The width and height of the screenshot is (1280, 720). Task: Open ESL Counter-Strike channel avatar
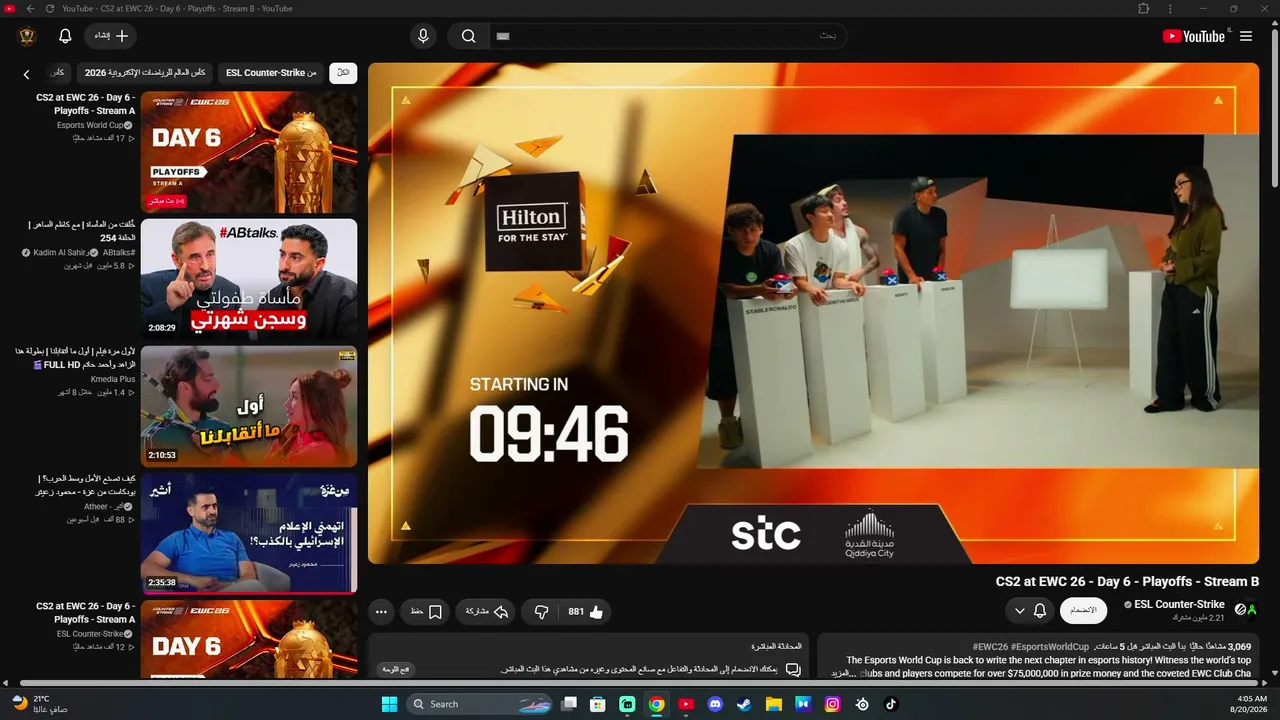(x=1245, y=608)
